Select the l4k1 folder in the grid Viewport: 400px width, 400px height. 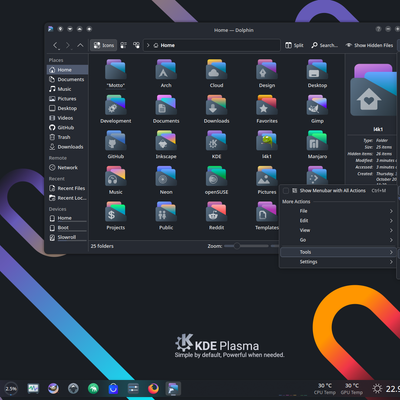click(x=267, y=144)
